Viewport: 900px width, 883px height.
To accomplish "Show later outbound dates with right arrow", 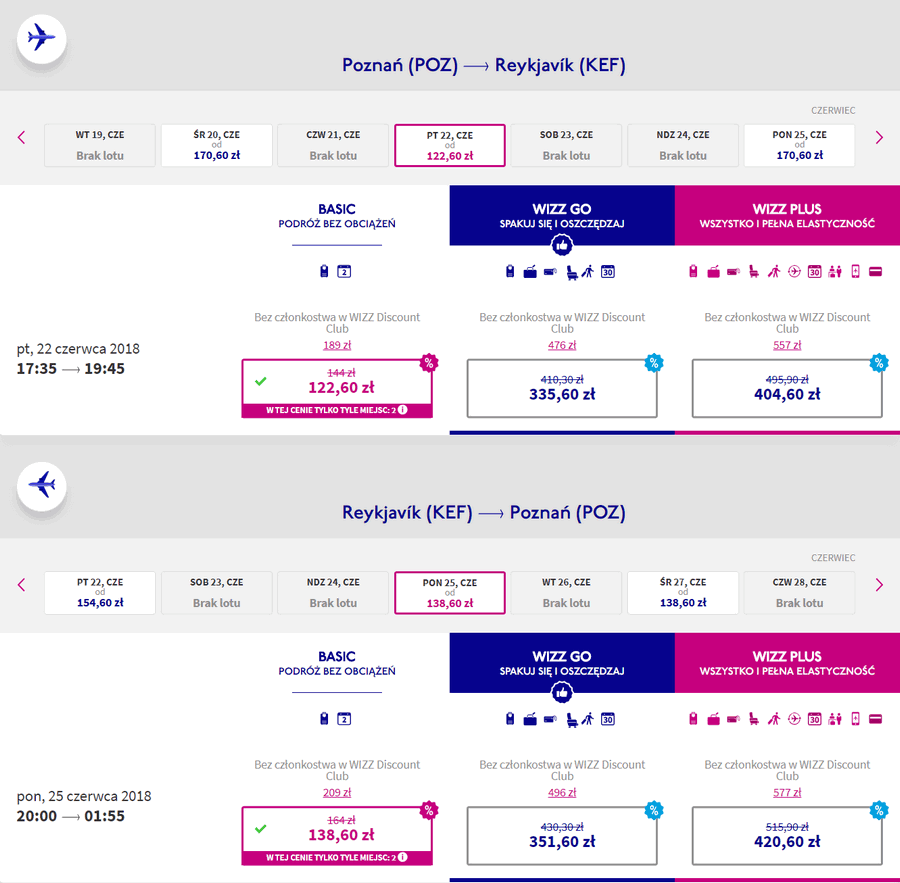I will tap(879, 137).
